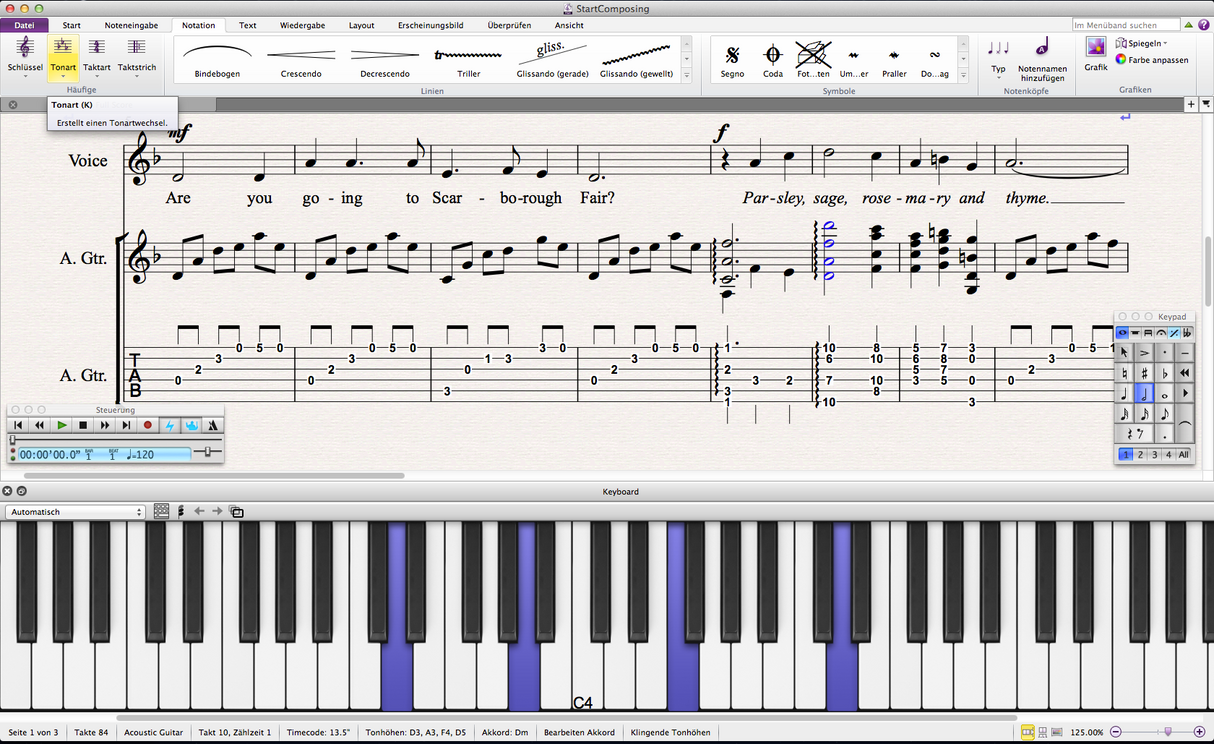Screen dimensions: 1214x744
Task: Toggle Live Tempo lightning button
Action: point(170,425)
